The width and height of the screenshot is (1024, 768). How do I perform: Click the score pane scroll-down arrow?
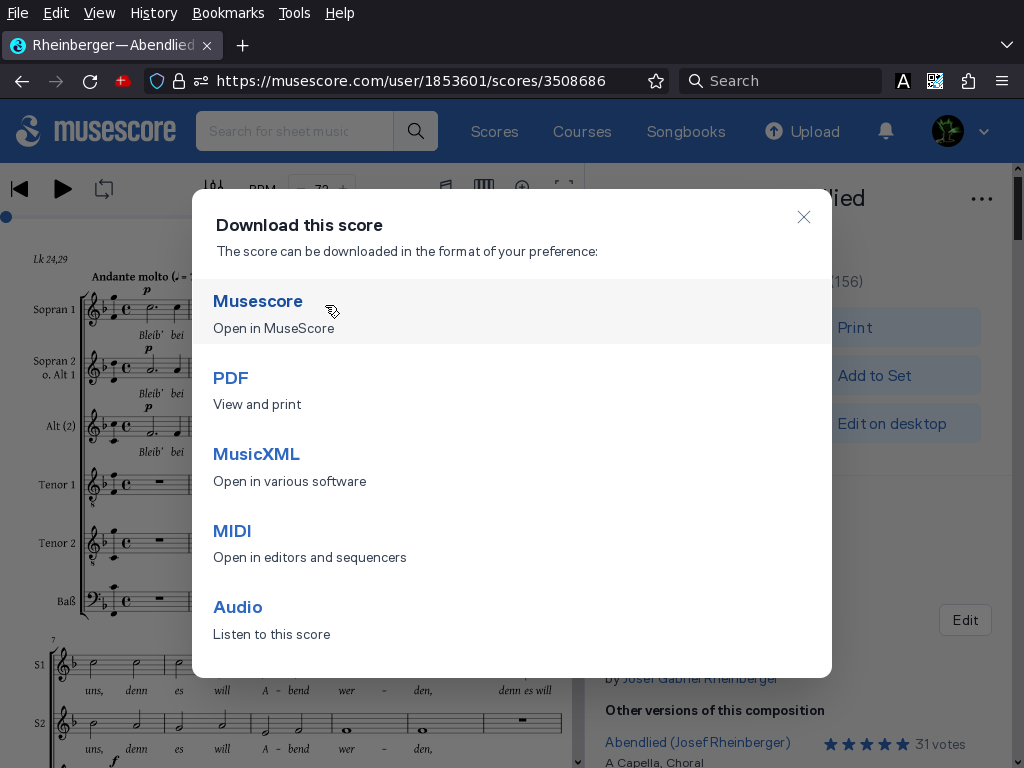[x=578, y=762]
